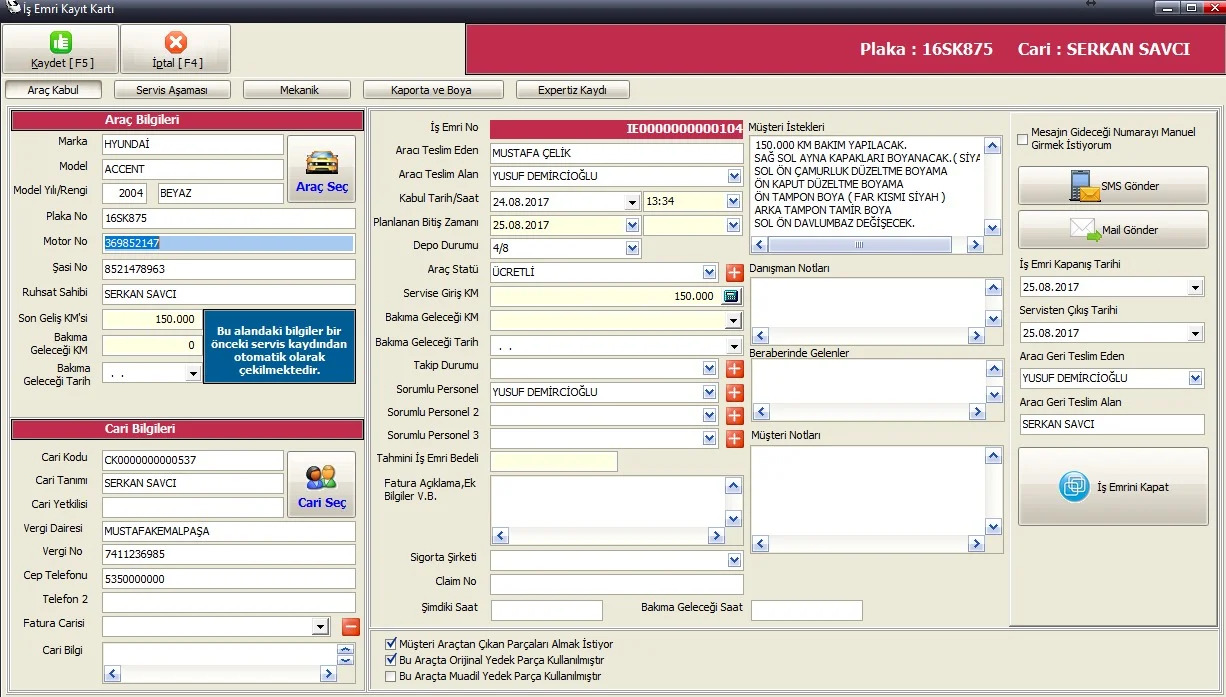Screen dimensions: 1226x697
Task: Switch to the Servis Aşaması tab
Action: [x=171, y=90]
